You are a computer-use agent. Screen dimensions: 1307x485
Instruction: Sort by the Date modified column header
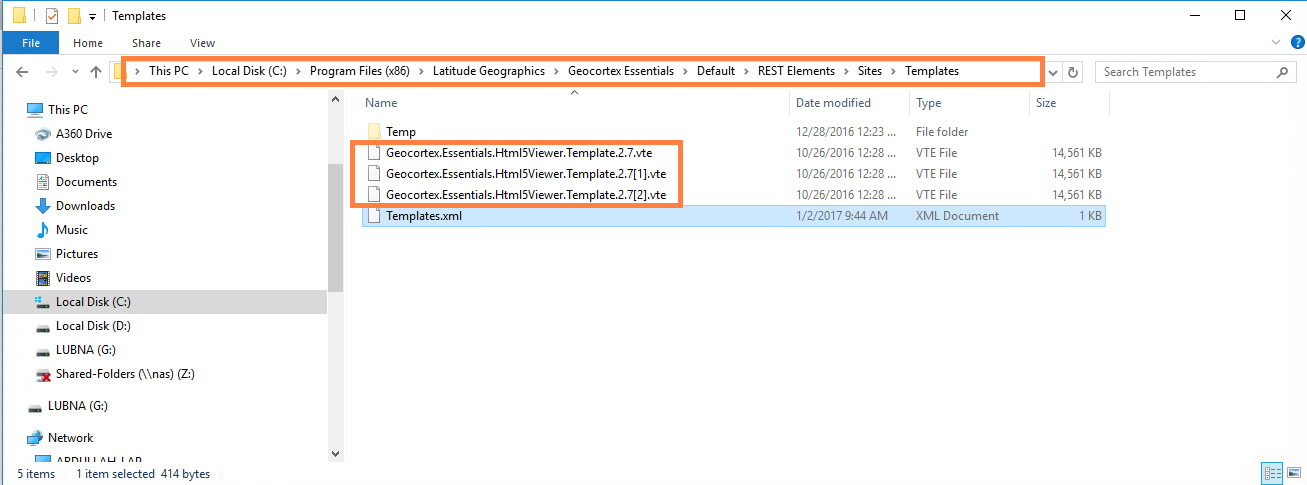[832, 103]
